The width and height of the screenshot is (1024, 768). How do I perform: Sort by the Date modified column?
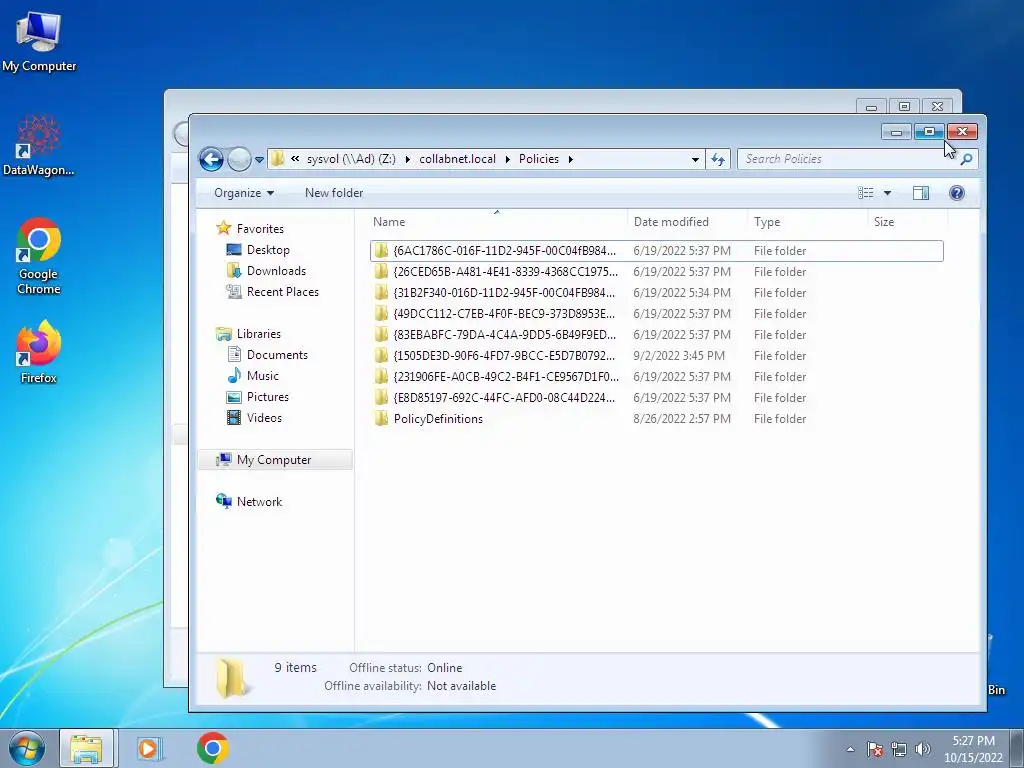688,222
